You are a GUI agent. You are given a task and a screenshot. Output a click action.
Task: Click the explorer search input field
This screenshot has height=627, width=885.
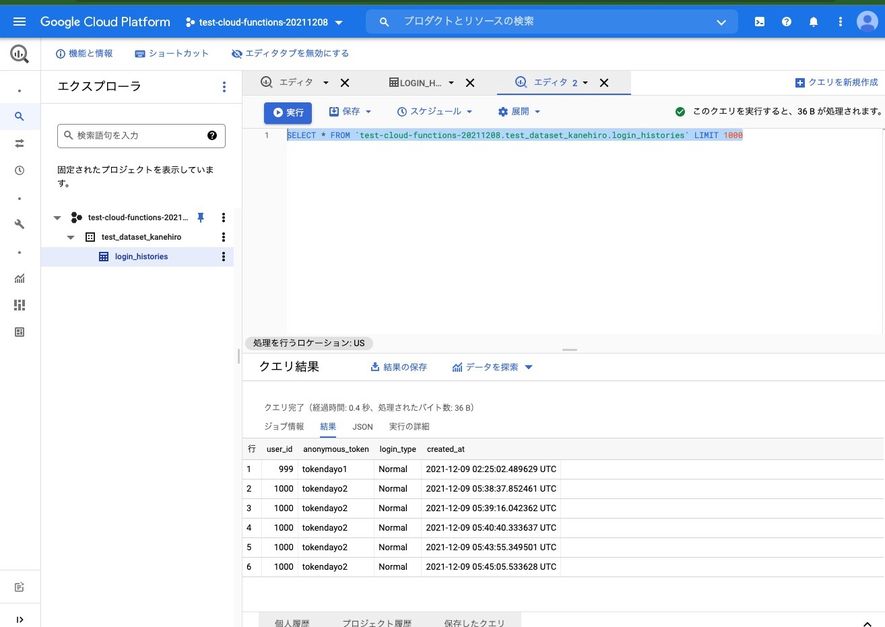(141, 136)
